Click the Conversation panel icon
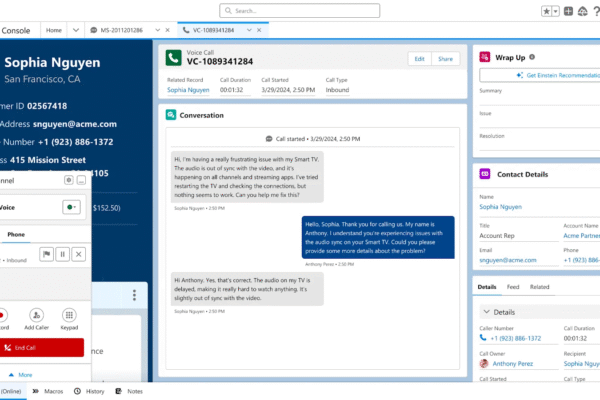This screenshot has height=400, width=600. [171, 115]
